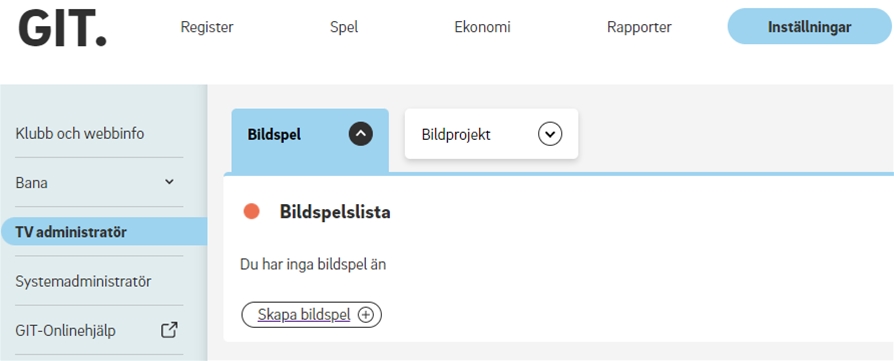Open the Register menu

click(x=207, y=27)
